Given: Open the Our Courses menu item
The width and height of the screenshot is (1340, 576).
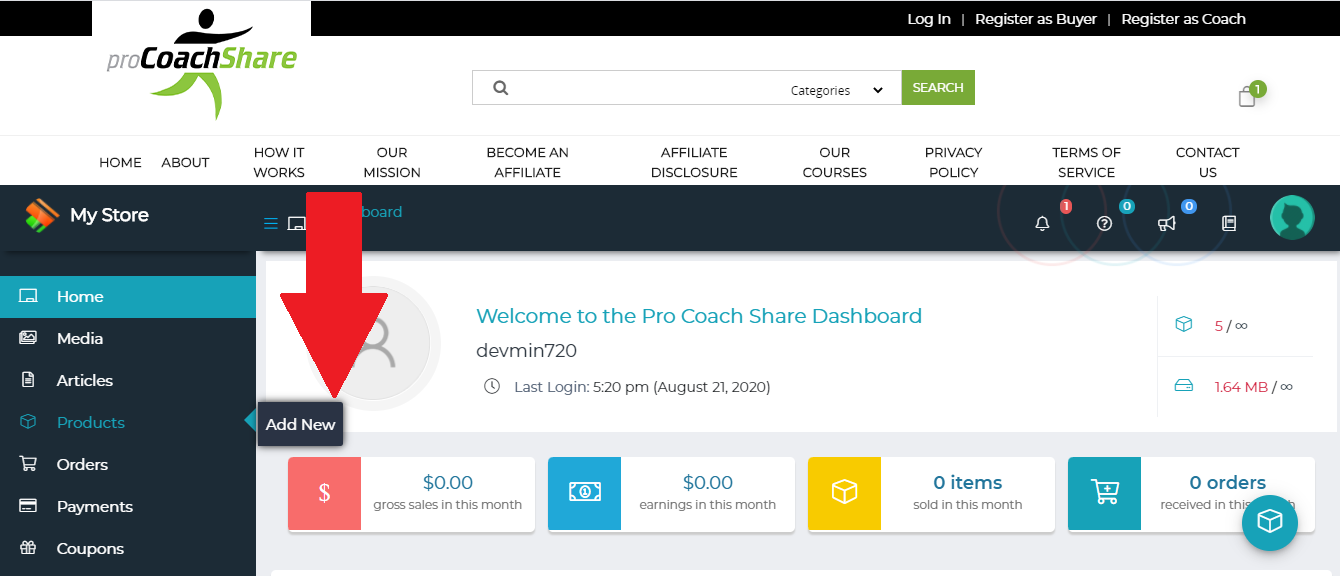Looking at the screenshot, I should pos(834,161).
